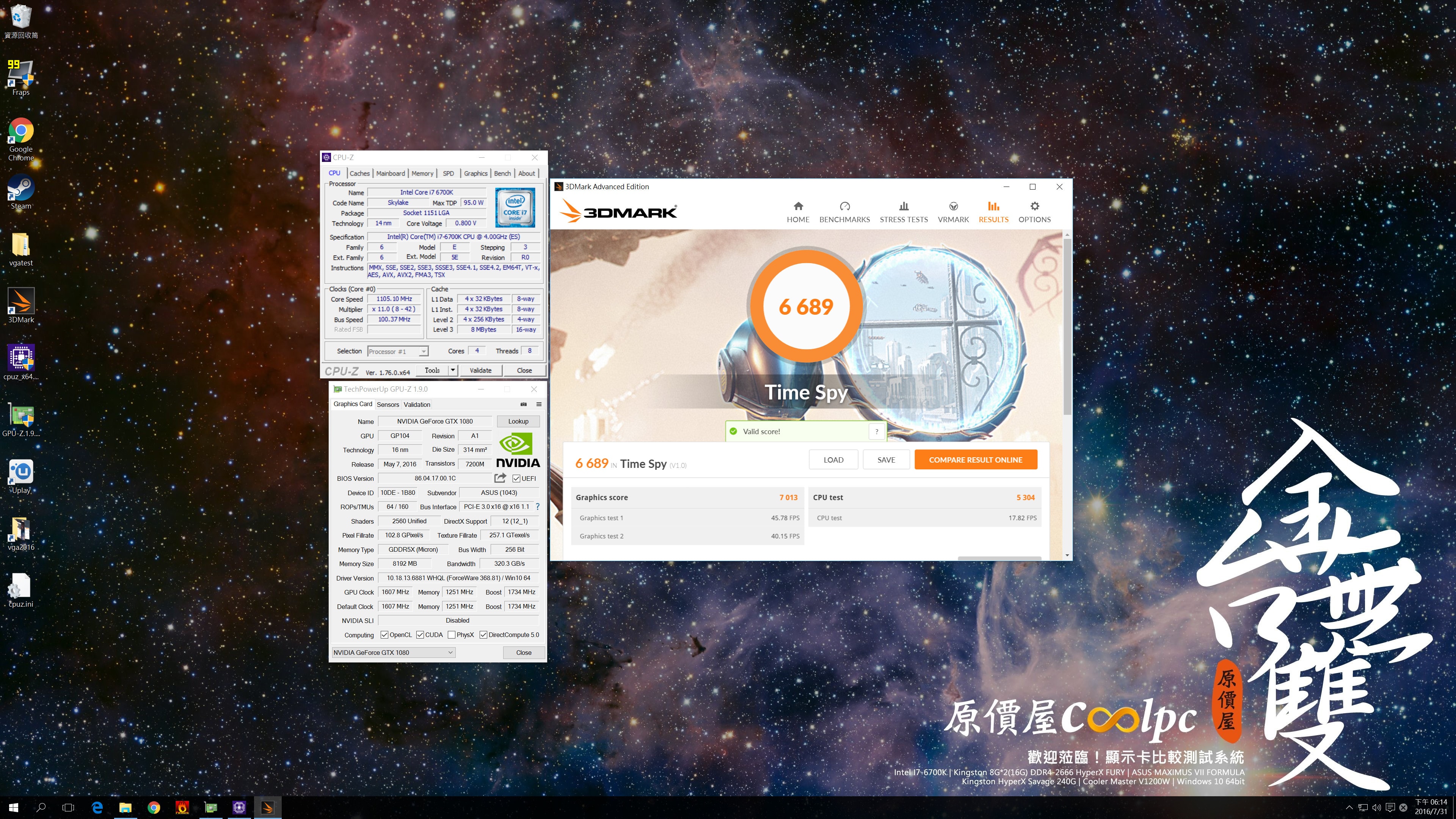Open the Google Chrome desktop shortcut
Screen dimensions: 1456x819
[x=21, y=139]
